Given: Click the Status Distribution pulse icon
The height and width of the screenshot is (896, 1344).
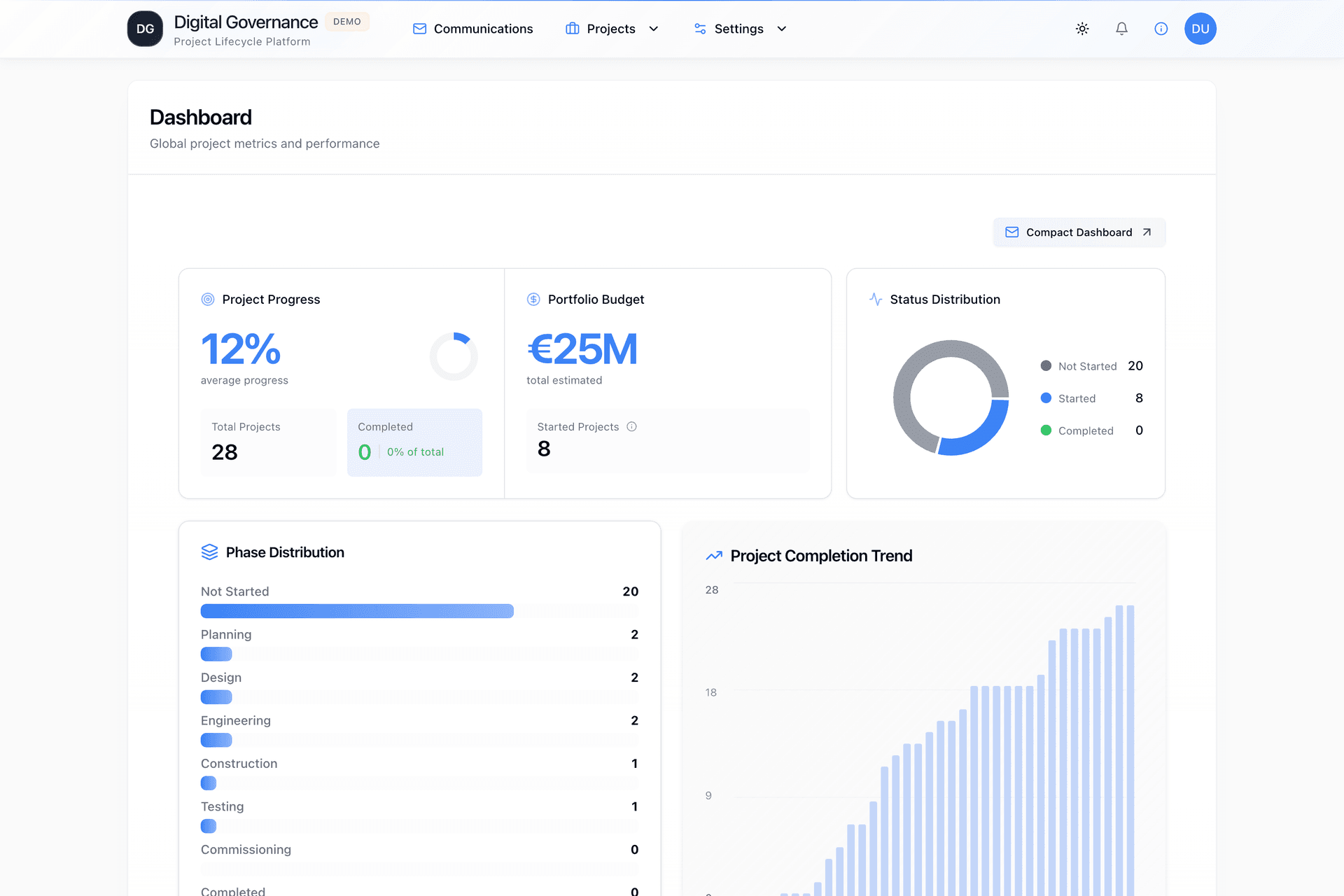Looking at the screenshot, I should tap(876, 300).
